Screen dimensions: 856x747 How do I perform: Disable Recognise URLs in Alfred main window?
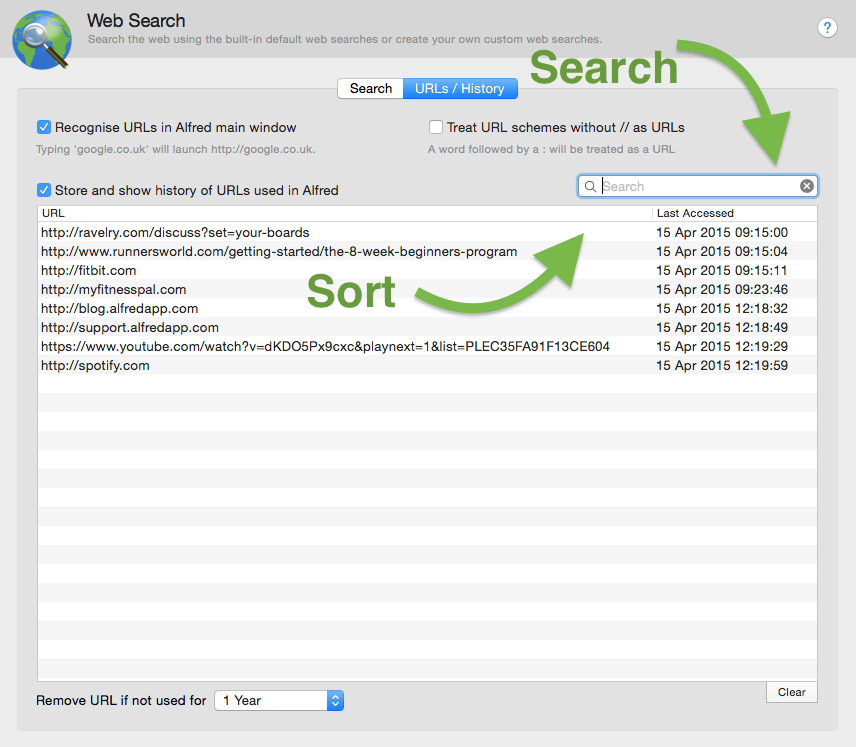click(43, 127)
